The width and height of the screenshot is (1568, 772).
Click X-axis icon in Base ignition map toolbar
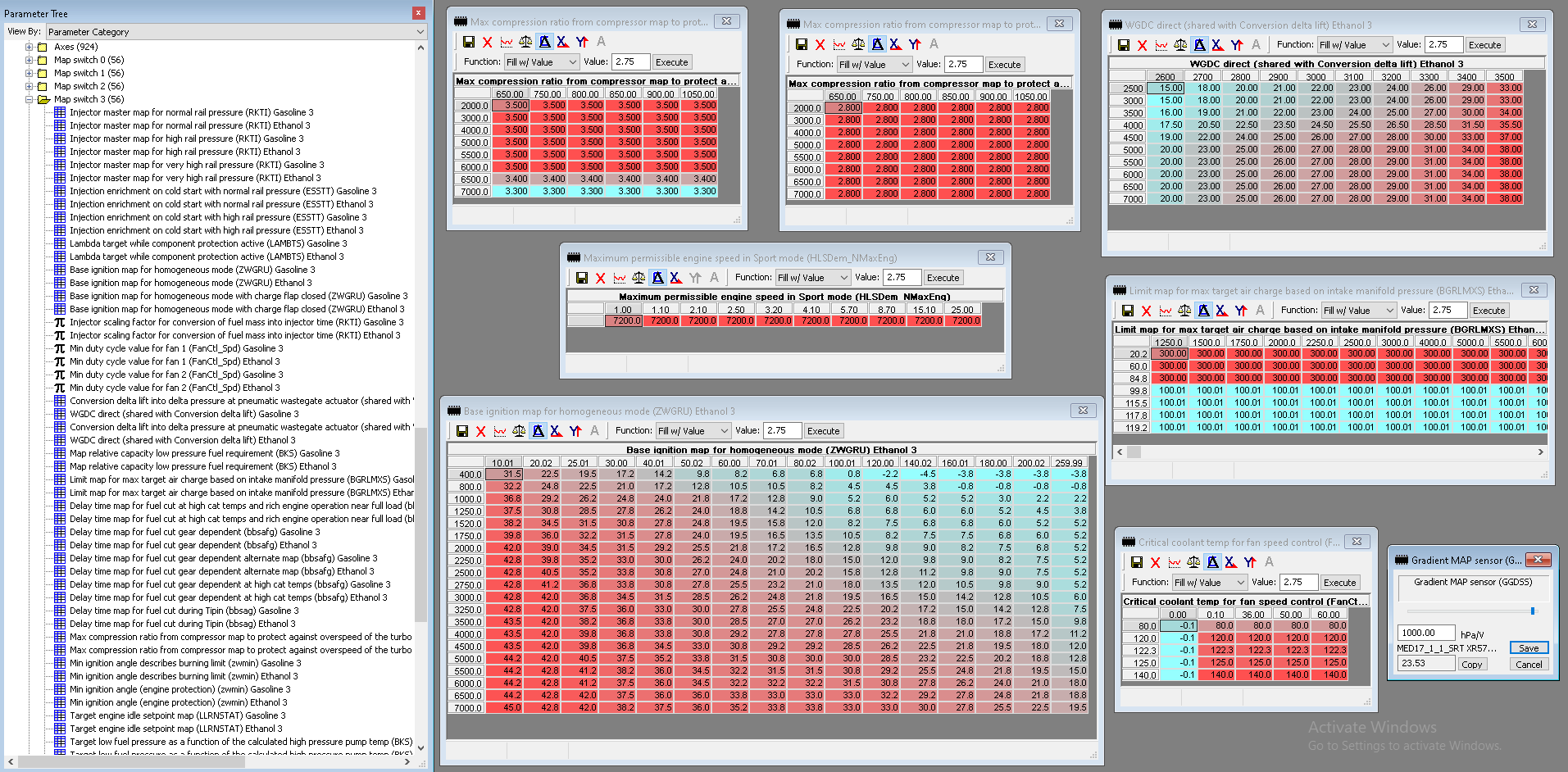(557, 431)
